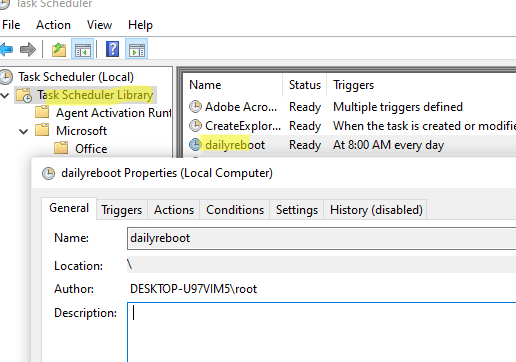Select Task Scheduler Library in the tree
This screenshot has width=516, height=362.
pos(95,95)
